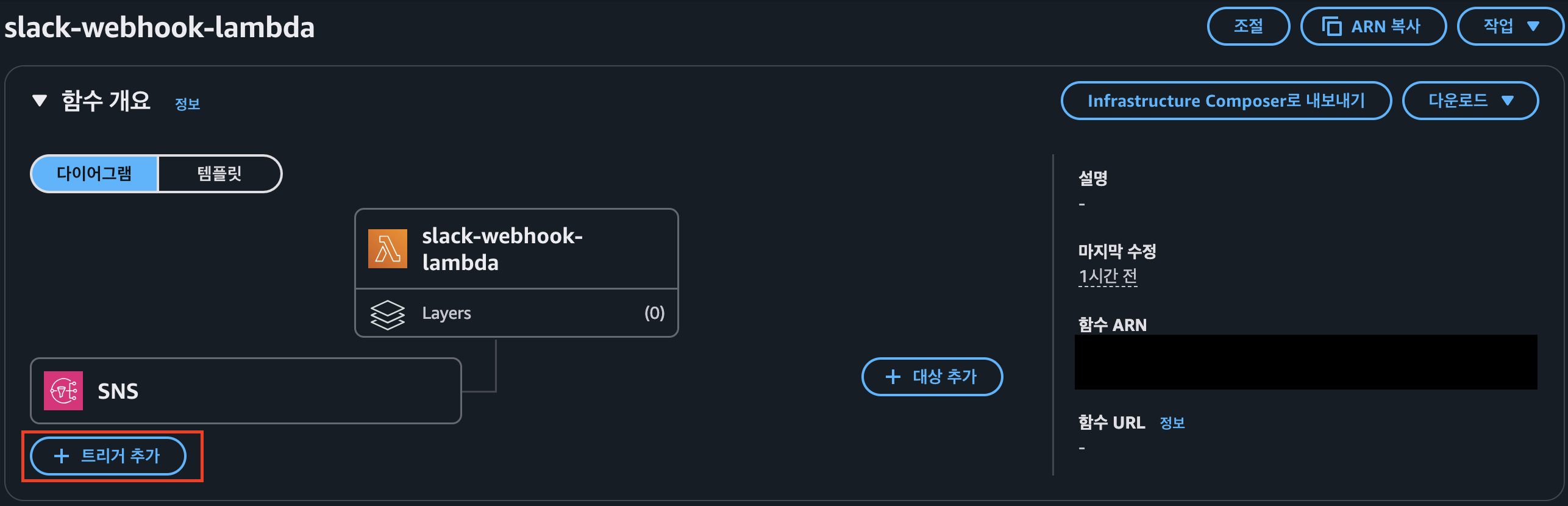Screen dimensions: 1568x506
Task: Open the 다운로드 dropdown
Action: [x=1470, y=101]
